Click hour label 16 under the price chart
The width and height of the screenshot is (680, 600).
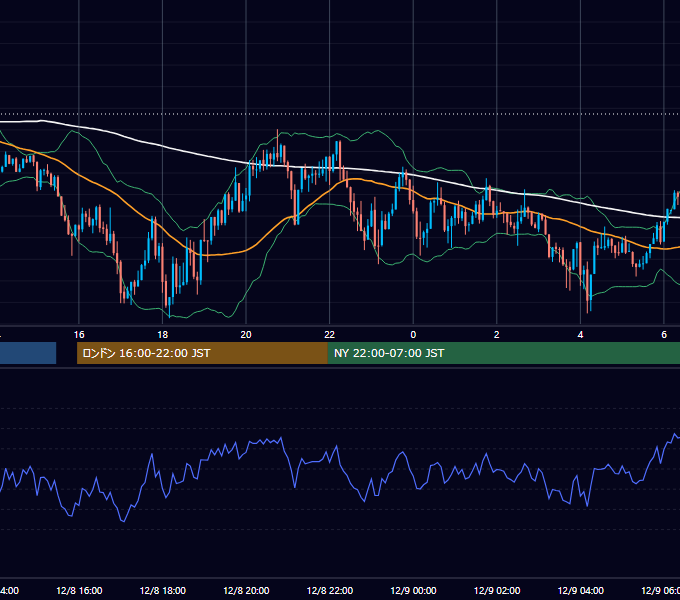point(79,335)
